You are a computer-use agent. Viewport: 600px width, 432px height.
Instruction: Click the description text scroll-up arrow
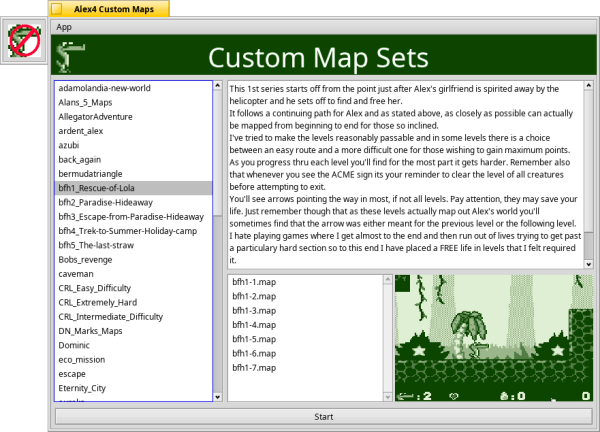[x=587, y=87]
